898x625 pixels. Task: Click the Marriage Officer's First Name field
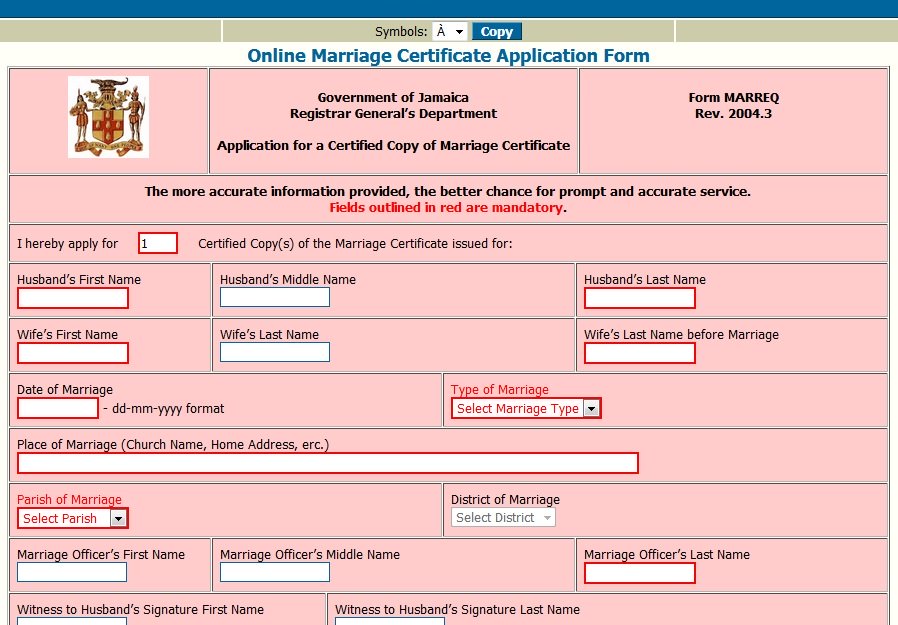(x=71, y=572)
